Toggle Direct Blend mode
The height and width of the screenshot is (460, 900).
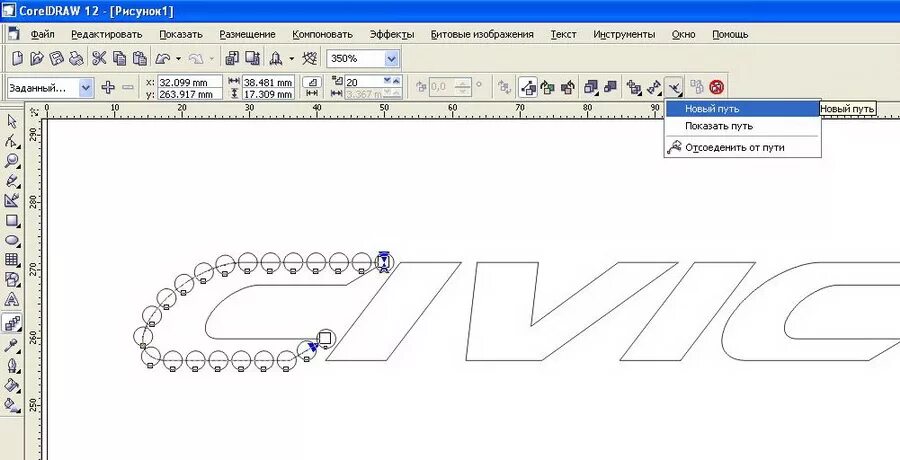click(528, 87)
